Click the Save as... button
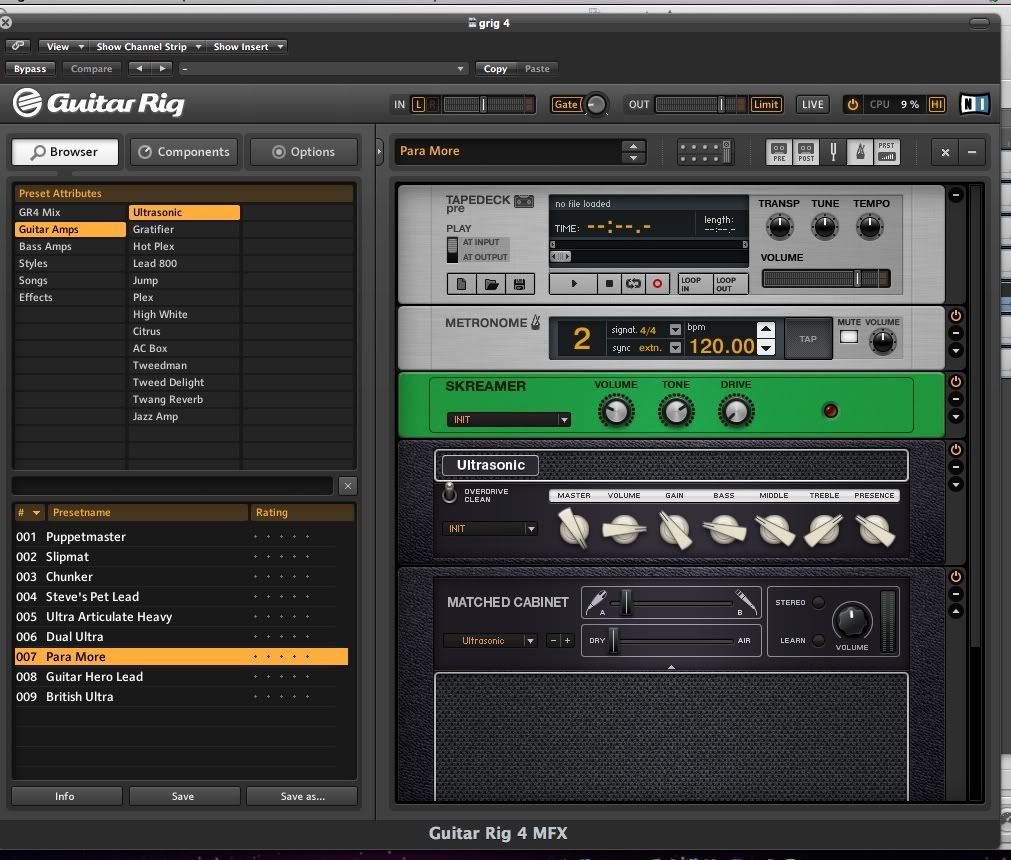 pos(302,796)
